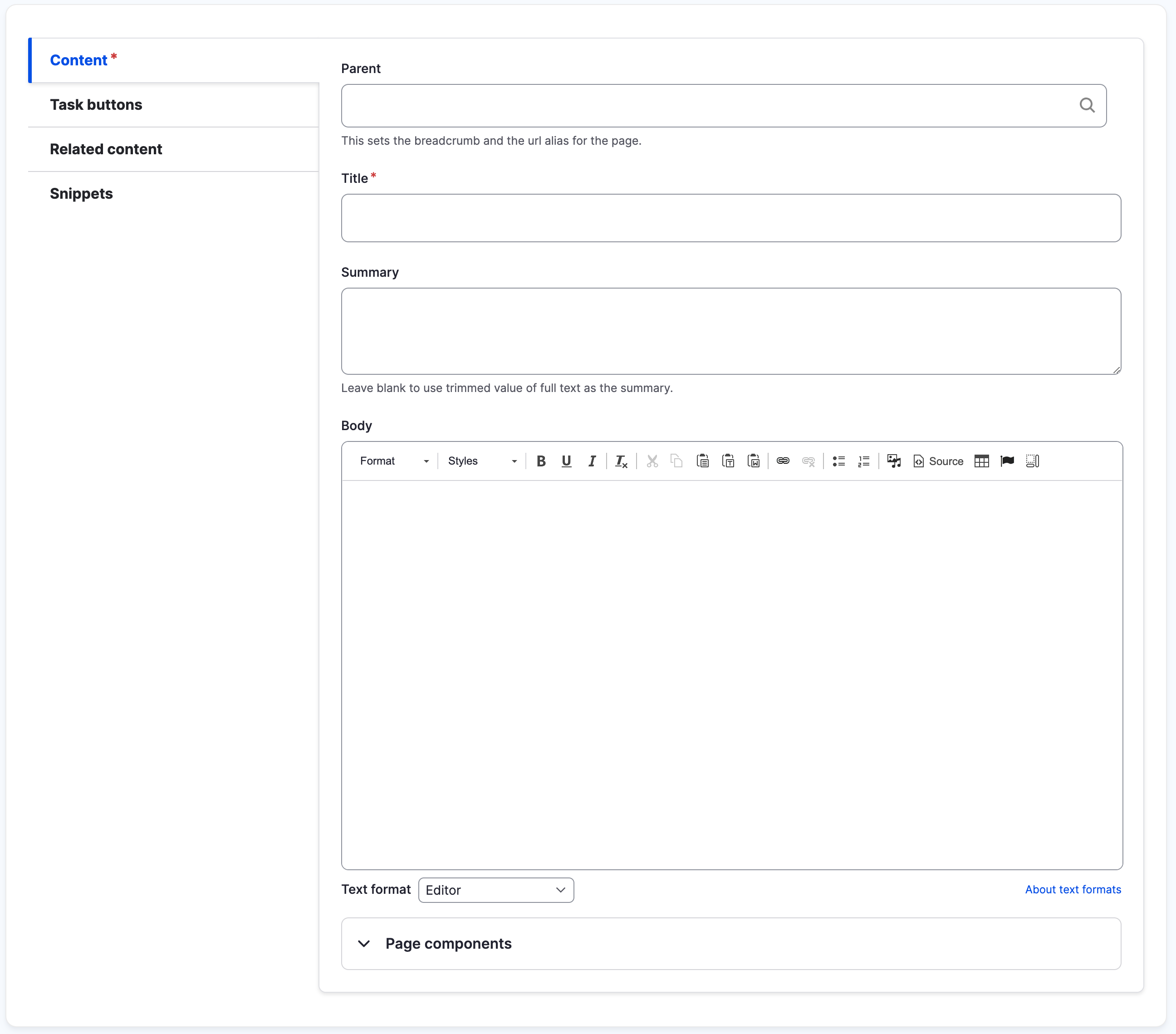
Task: Click the flag/anchor icon in the toolbar
Action: click(1008, 461)
